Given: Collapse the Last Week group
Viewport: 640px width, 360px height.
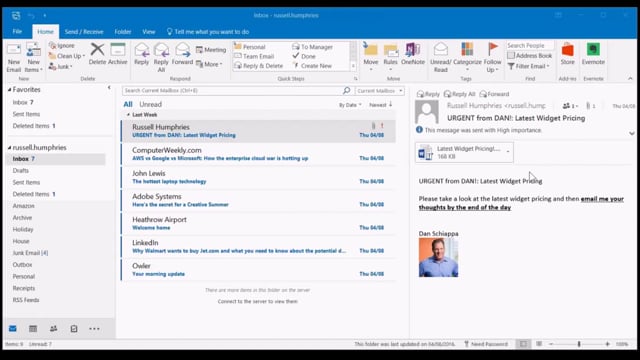Looking at the screenshot, I should coord(128,115).
